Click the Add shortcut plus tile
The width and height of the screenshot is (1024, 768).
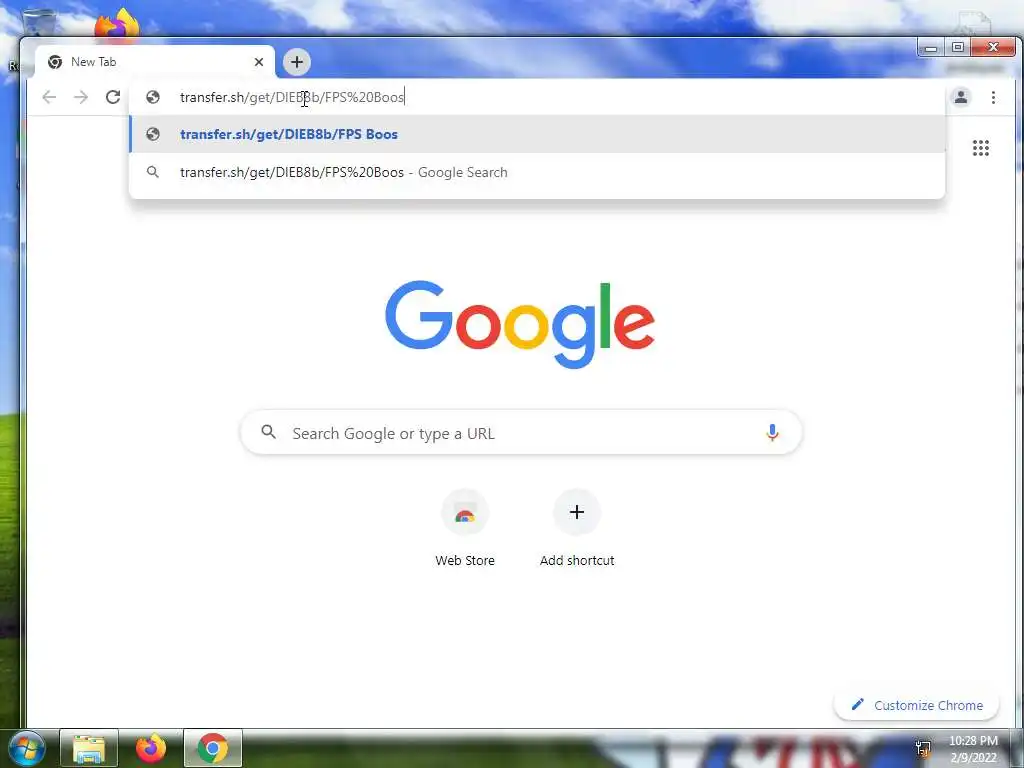(577, 513)
